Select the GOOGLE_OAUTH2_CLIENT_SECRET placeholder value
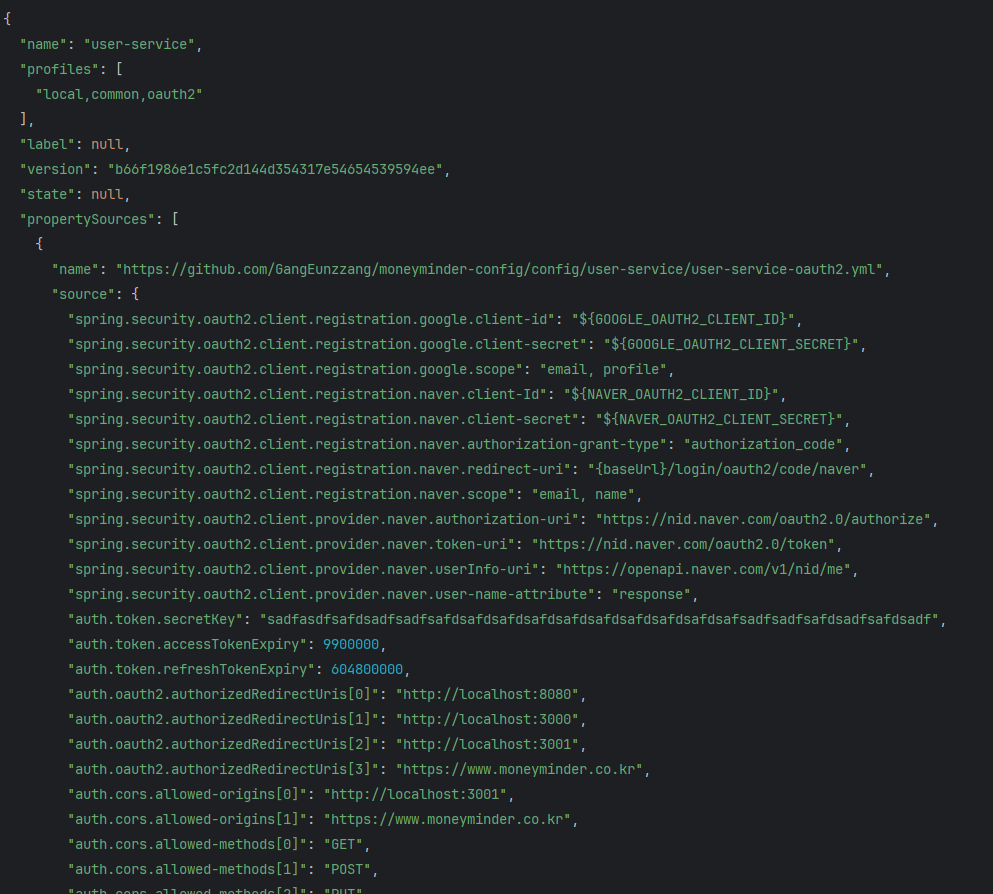Screen dimensions: 993x894 pos(731,344)
